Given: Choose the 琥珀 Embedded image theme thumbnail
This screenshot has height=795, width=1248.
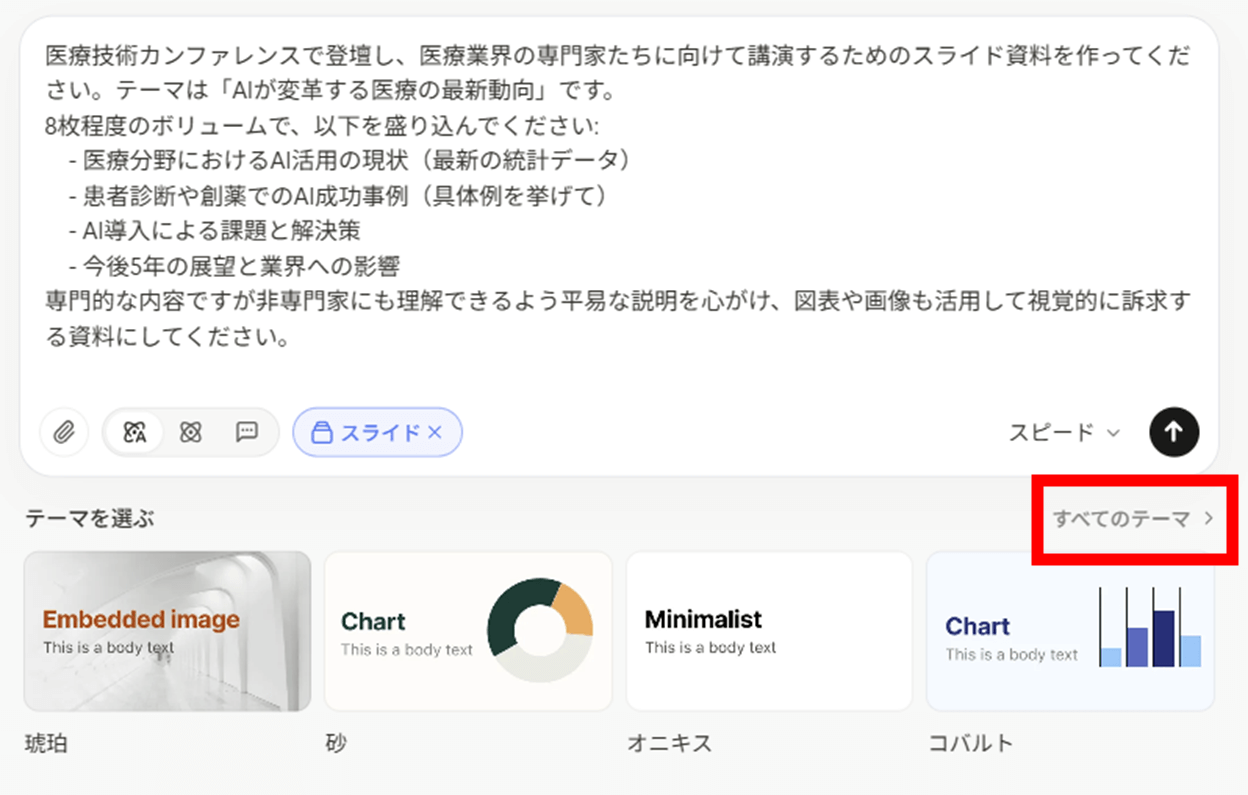Looking at the screenshot, I should point(167,631).
